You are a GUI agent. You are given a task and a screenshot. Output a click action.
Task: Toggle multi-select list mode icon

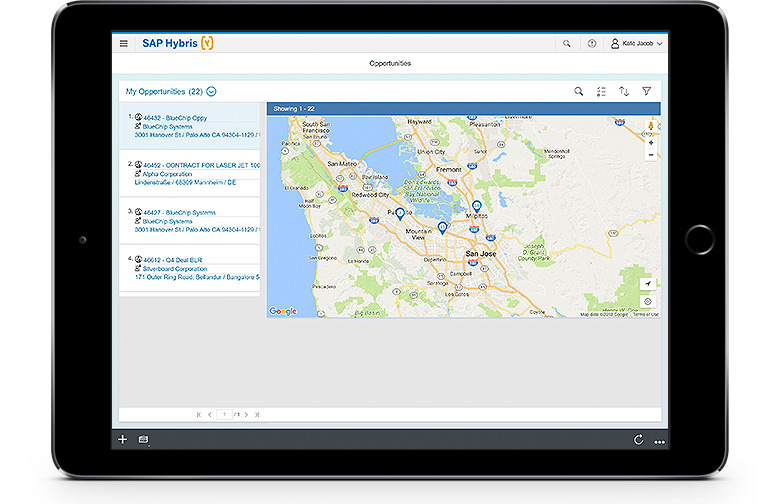[x=601, y=92]
